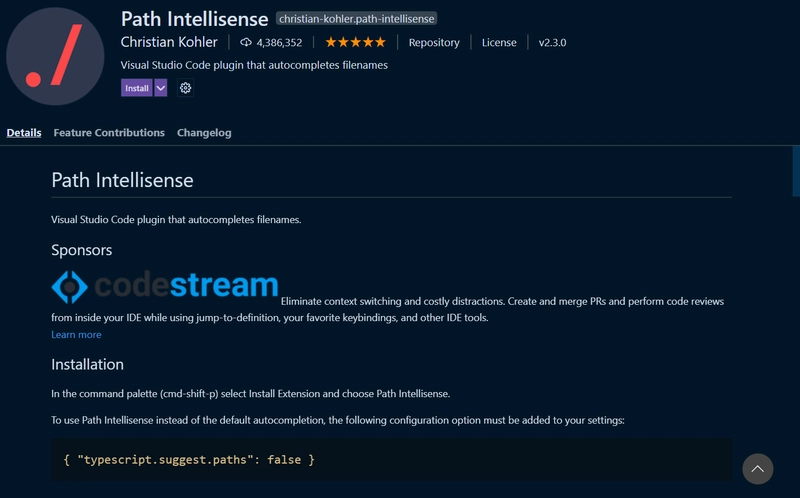The image size is (800, 498).
Task: Open the Changelog tab
Action: point(204,133)
